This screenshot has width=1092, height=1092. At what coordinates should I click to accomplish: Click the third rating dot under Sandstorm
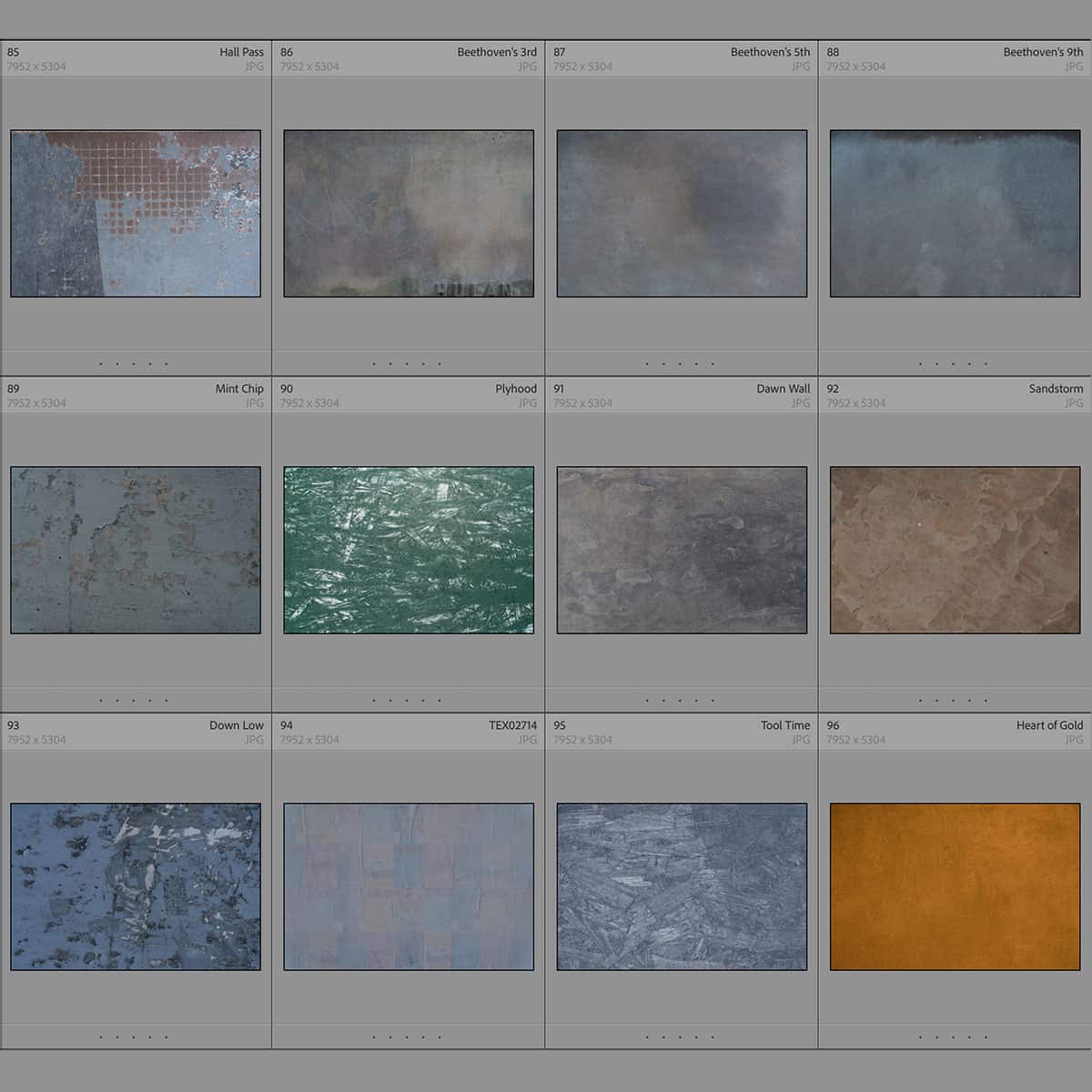(953, 699)
